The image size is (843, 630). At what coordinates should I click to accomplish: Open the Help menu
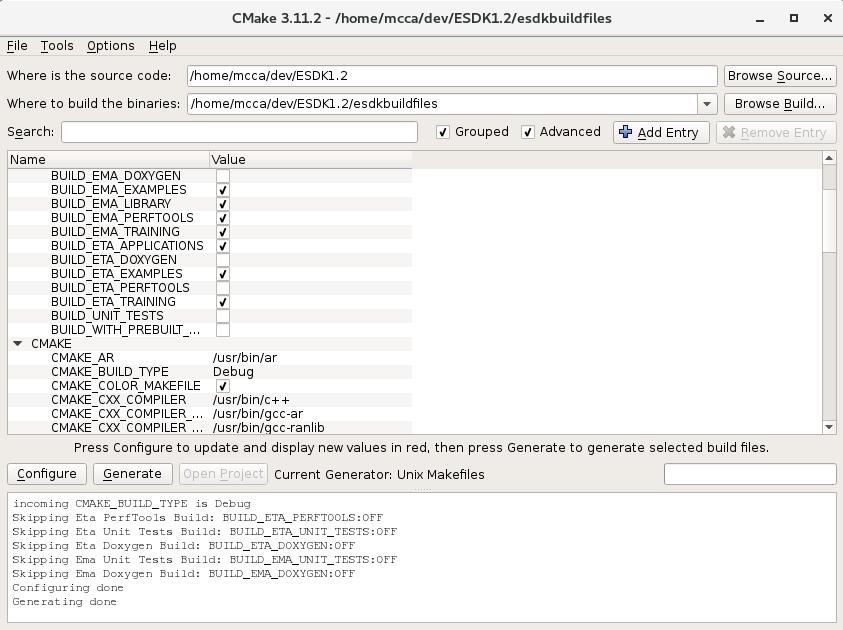162,46
